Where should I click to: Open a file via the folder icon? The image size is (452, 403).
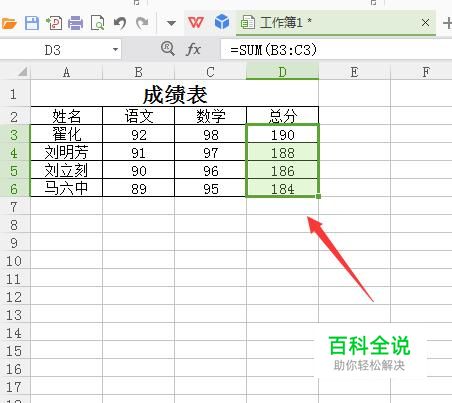point(9,23)
